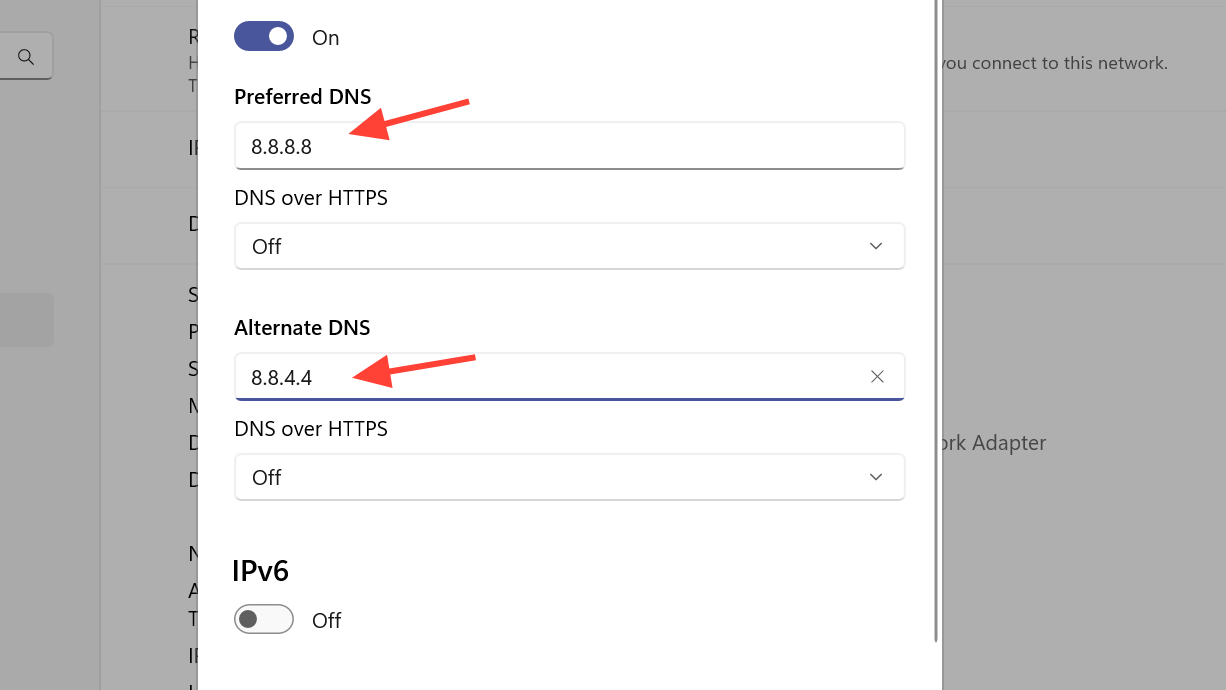Select the highlighted sidebar item on the left

pyautogui.click(x=27, y=320)
